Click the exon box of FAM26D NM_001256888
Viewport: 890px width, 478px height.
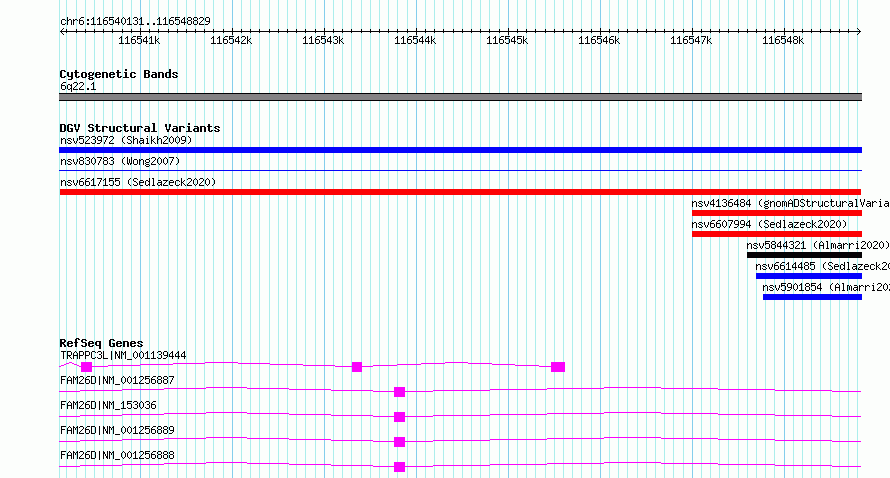[x=400, y=467]
